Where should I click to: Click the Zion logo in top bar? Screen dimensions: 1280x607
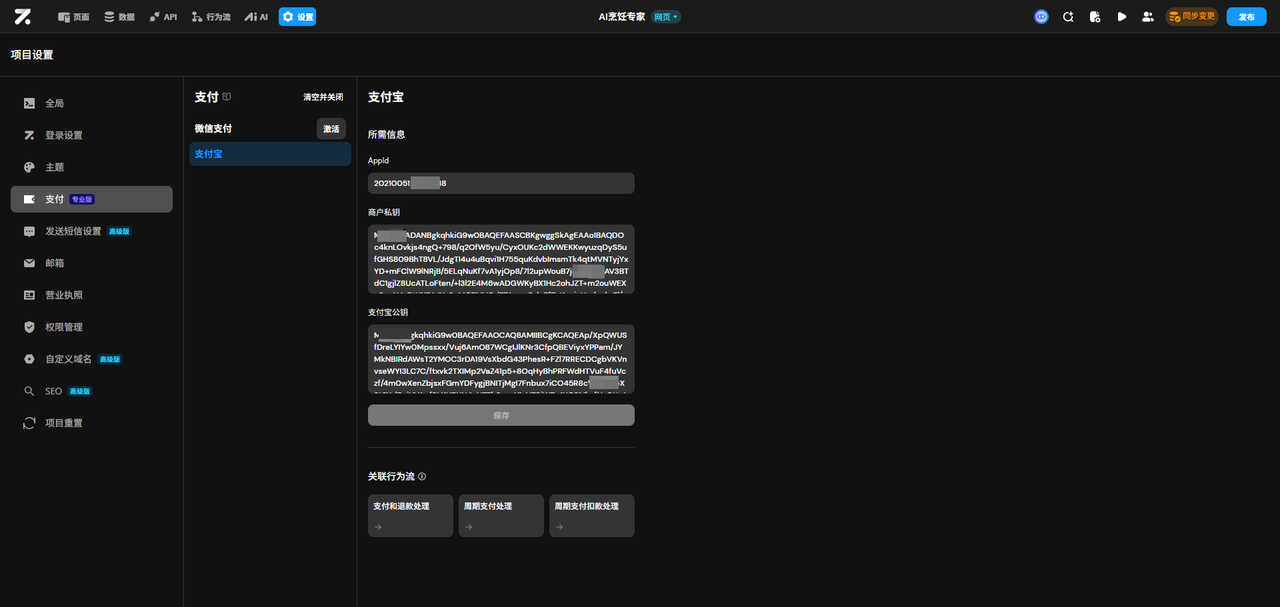(23, 16)
